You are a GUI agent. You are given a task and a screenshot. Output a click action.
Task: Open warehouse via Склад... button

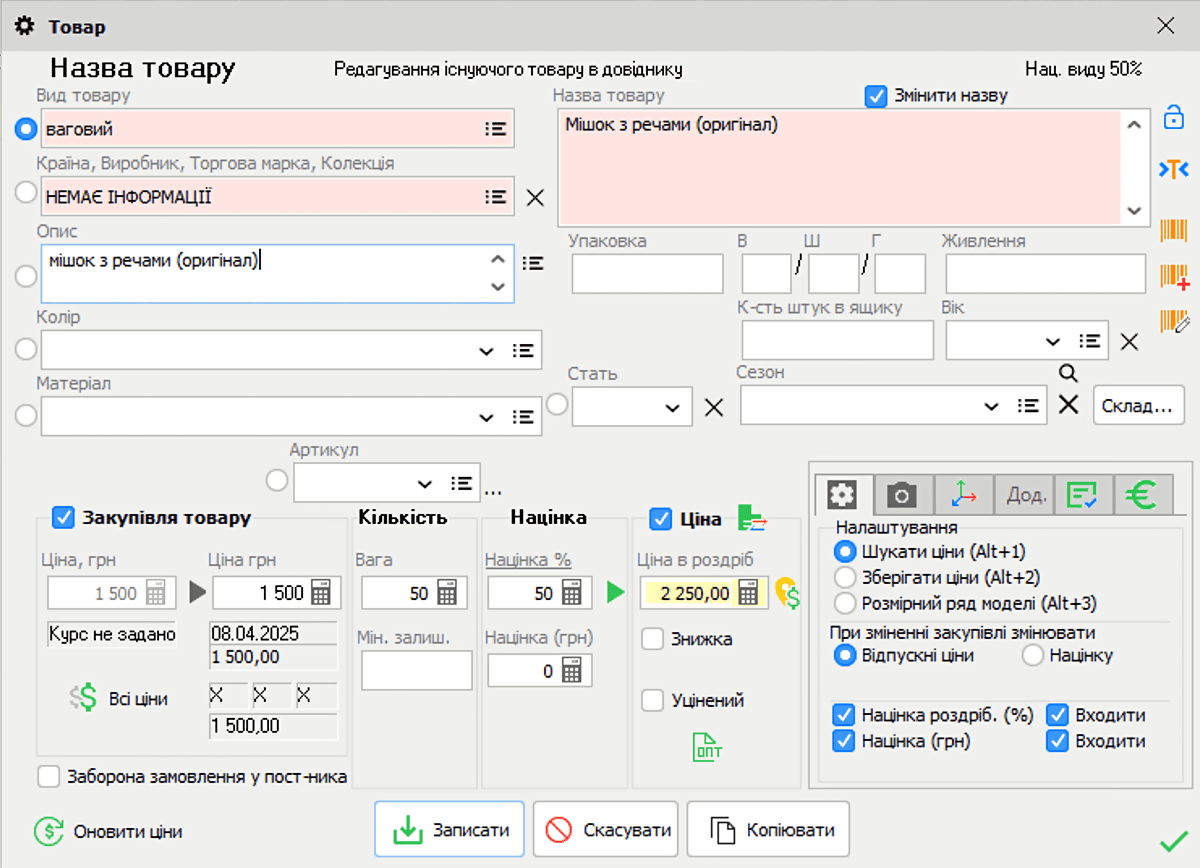(x=1138, y=405)
